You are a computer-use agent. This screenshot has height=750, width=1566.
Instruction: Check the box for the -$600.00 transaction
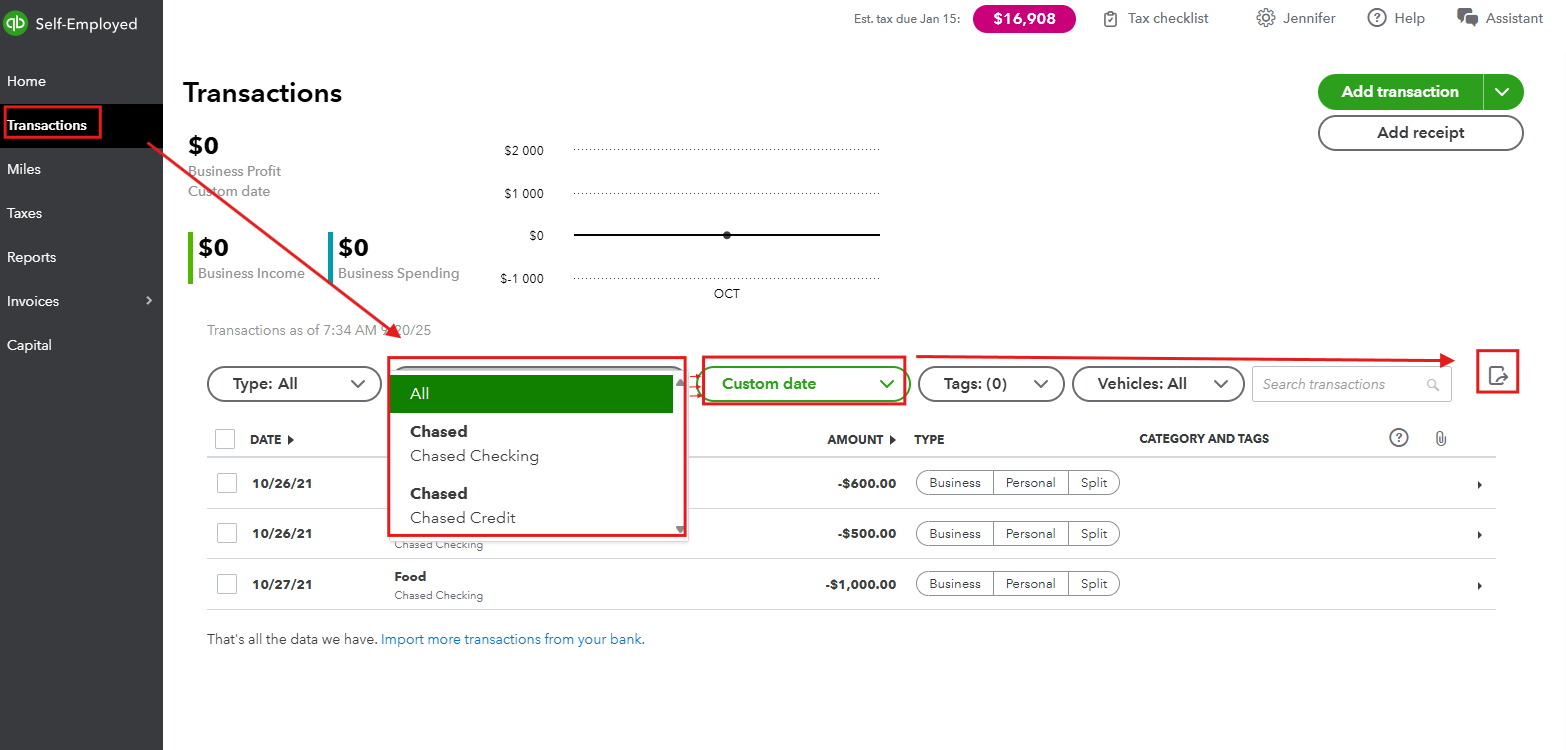(x=227, y=483)
